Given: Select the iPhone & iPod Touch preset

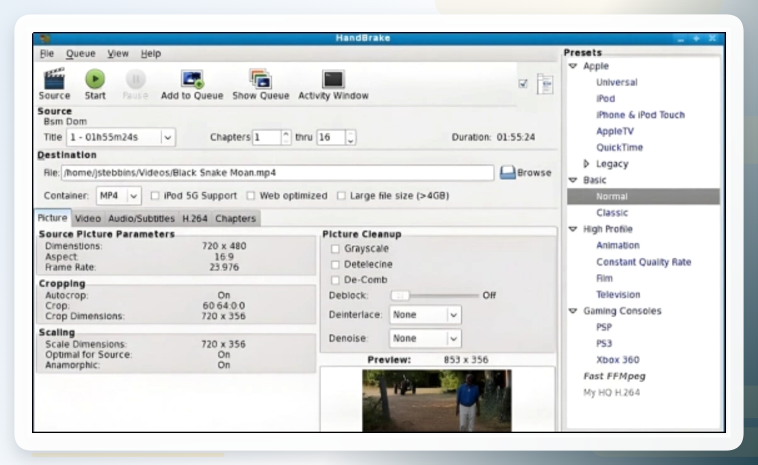Looking at the screenshot, I should [x=640, y=115].
